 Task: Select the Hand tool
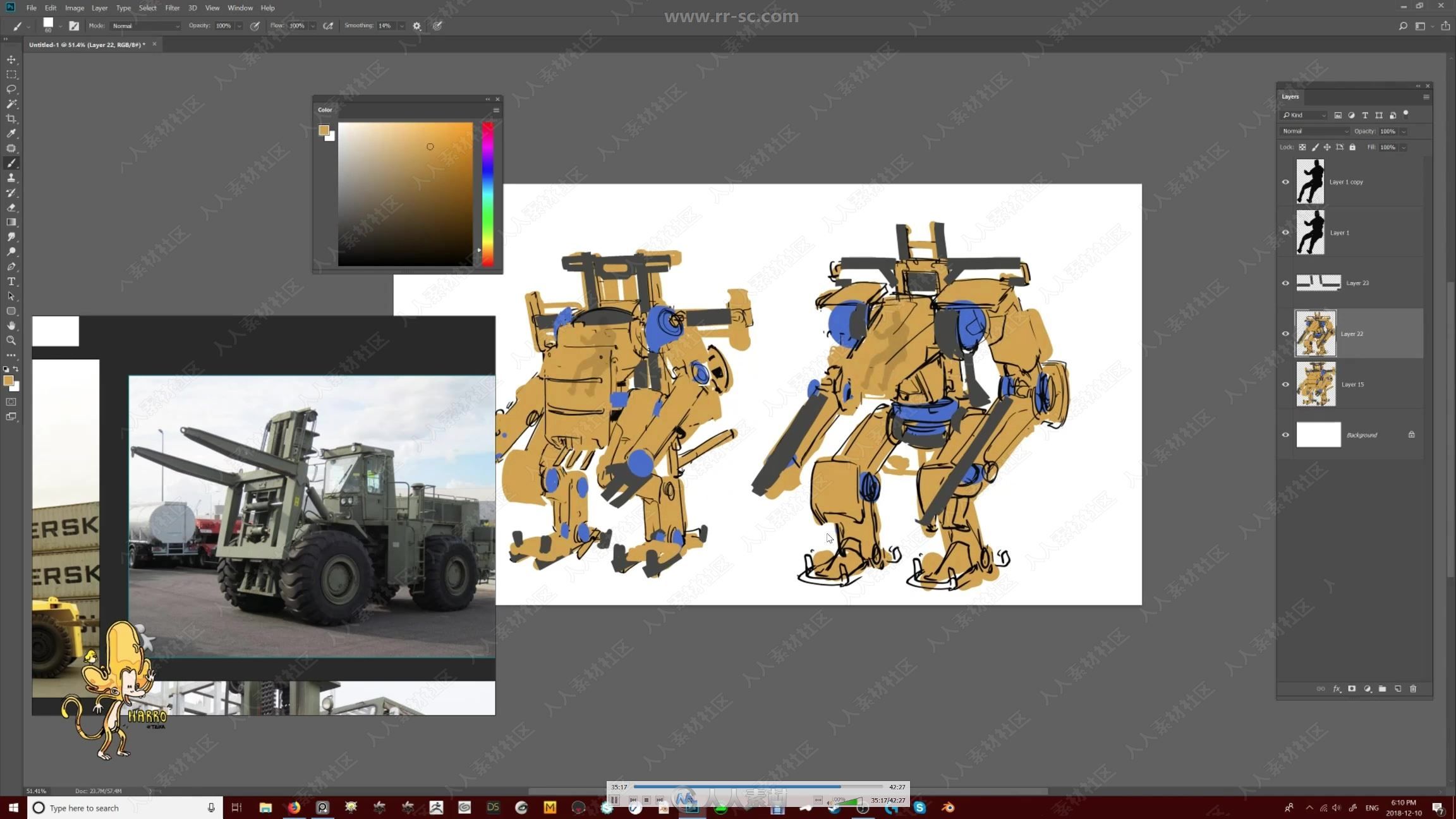pos(11,325)
